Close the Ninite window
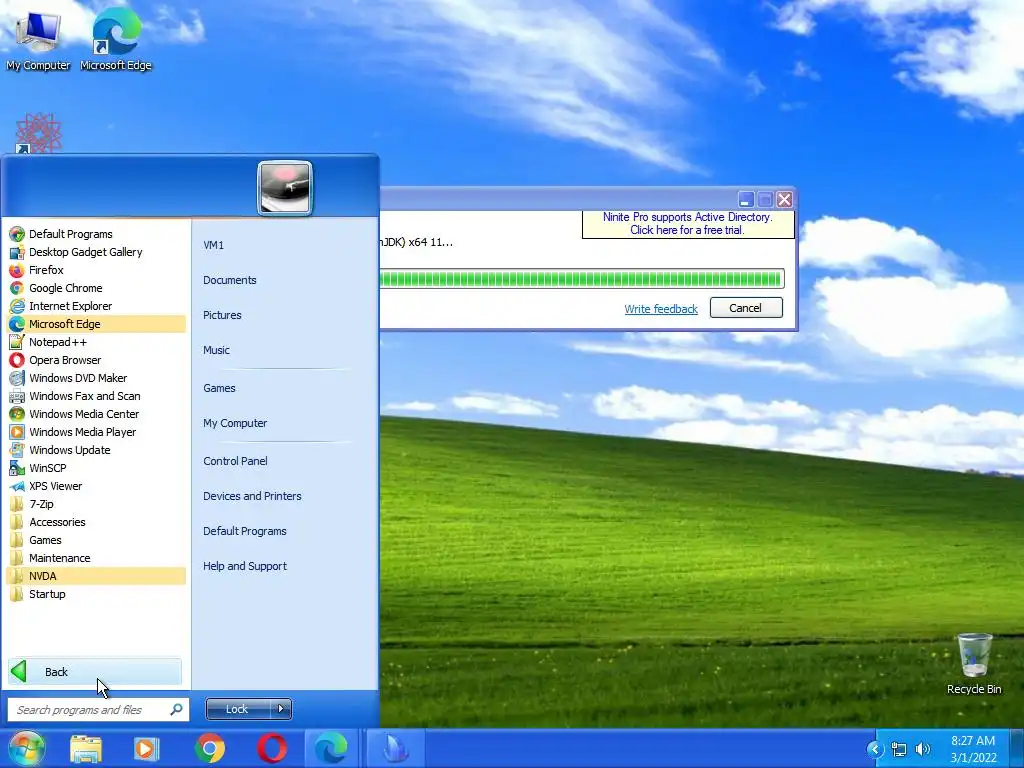The width and height of the screenshot is (1024, 768). coord(784,199)
